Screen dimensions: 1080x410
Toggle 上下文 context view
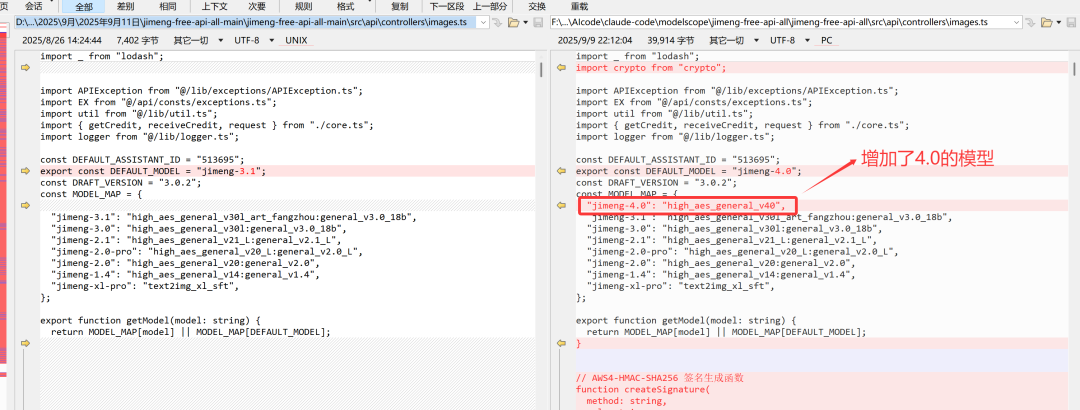pos(214,6)
